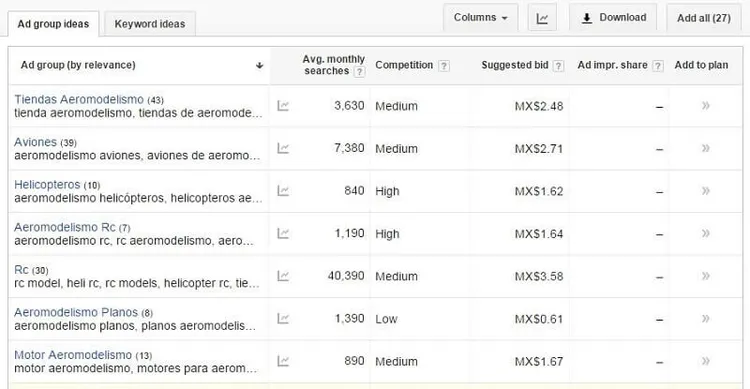The height and width of the screenshot is (389, 750).
Task: Open trend chart for Aviones row
Action: [283, 148]
